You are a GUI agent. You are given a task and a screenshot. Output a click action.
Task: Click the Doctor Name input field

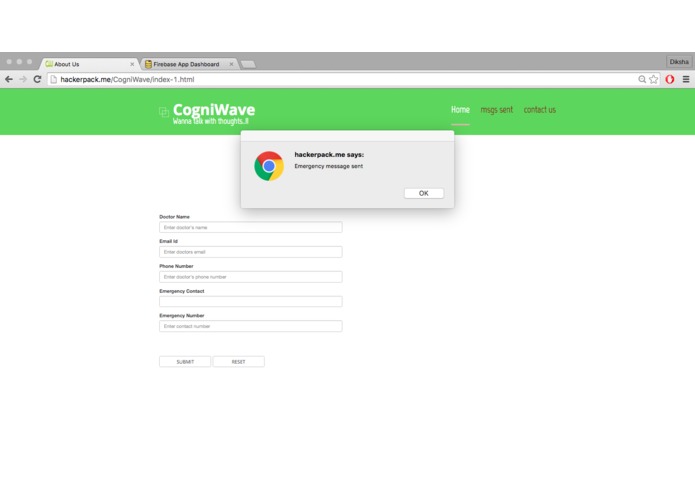250,227
